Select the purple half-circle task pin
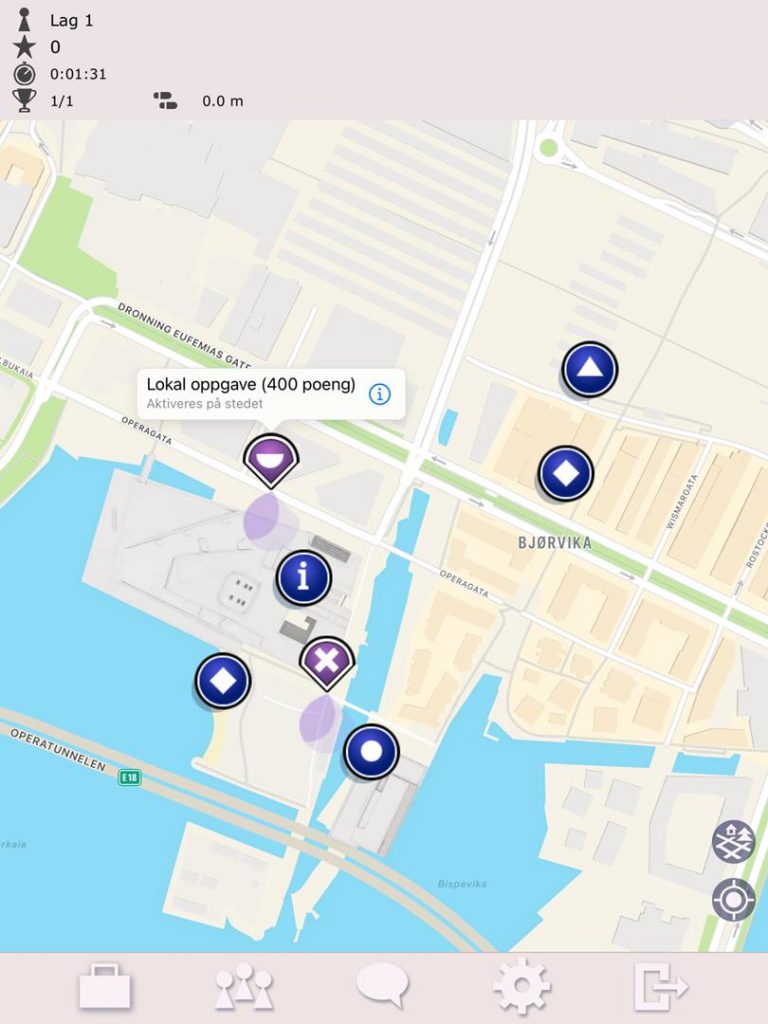 coord(271,460)
